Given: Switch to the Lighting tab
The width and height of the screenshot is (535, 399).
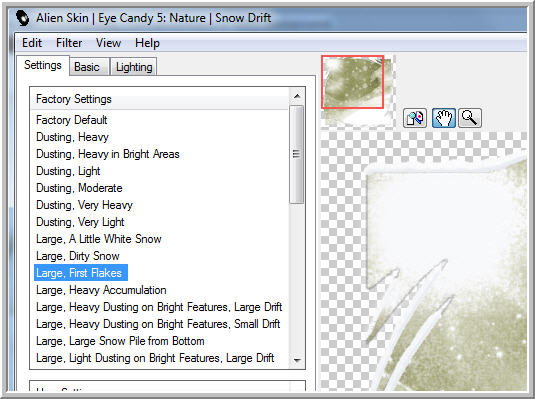Looking at the screenshot, I should coord(134,67).
